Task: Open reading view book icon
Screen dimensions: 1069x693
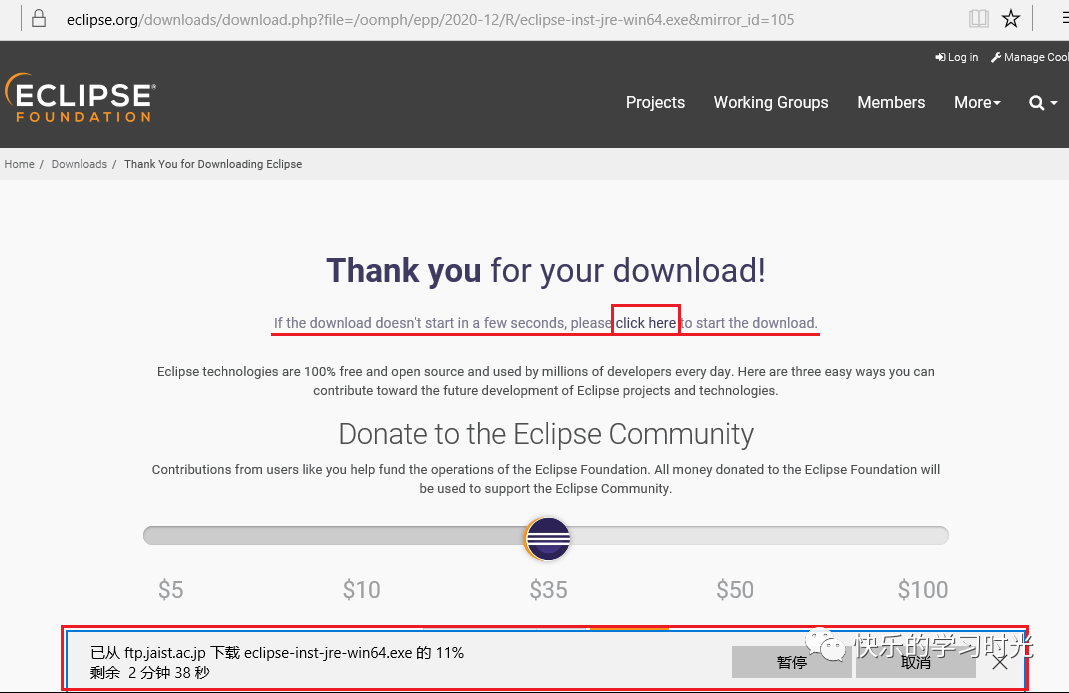Action: [x=978, y=18]
